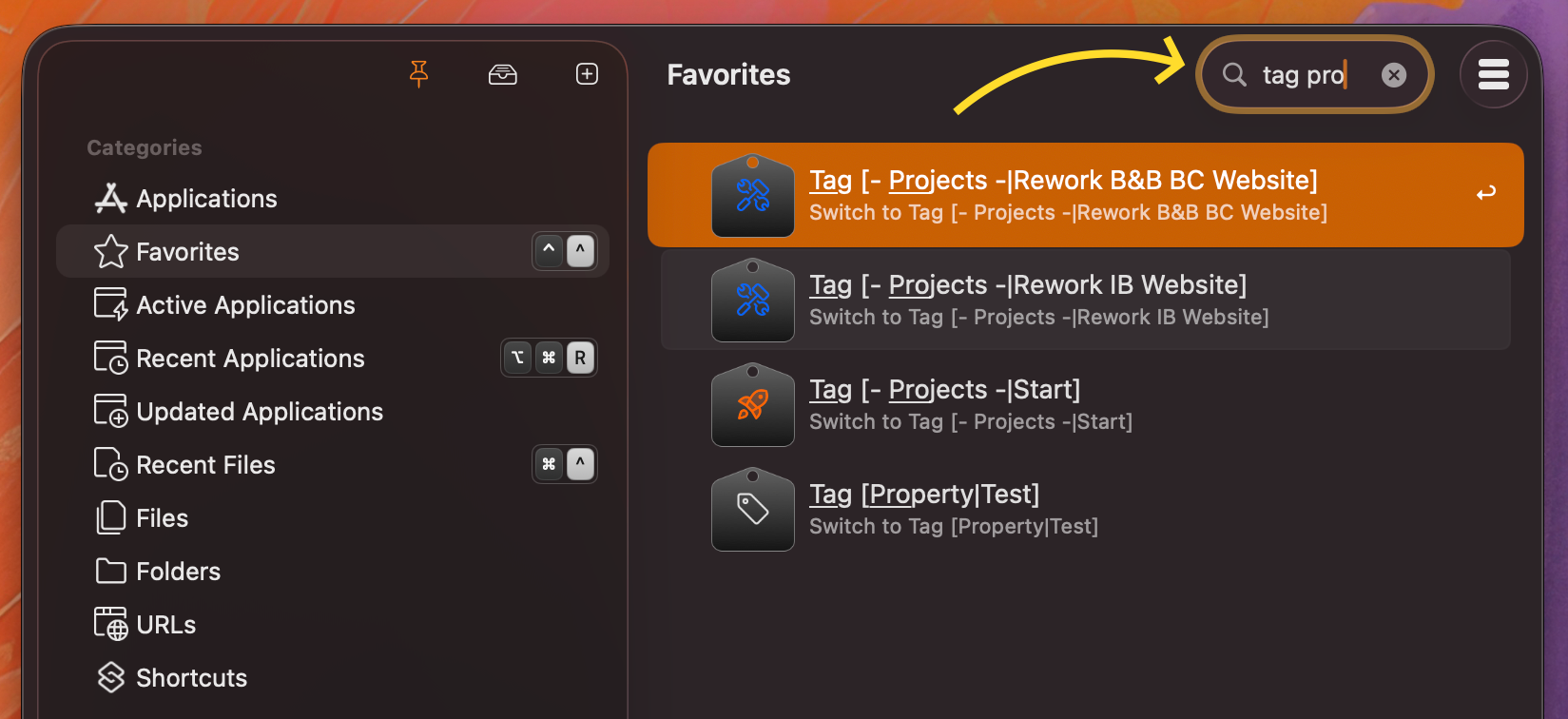Select the pin icon in the top toolbar
This screenshot has width=1568, height=719.
point(418,74)
